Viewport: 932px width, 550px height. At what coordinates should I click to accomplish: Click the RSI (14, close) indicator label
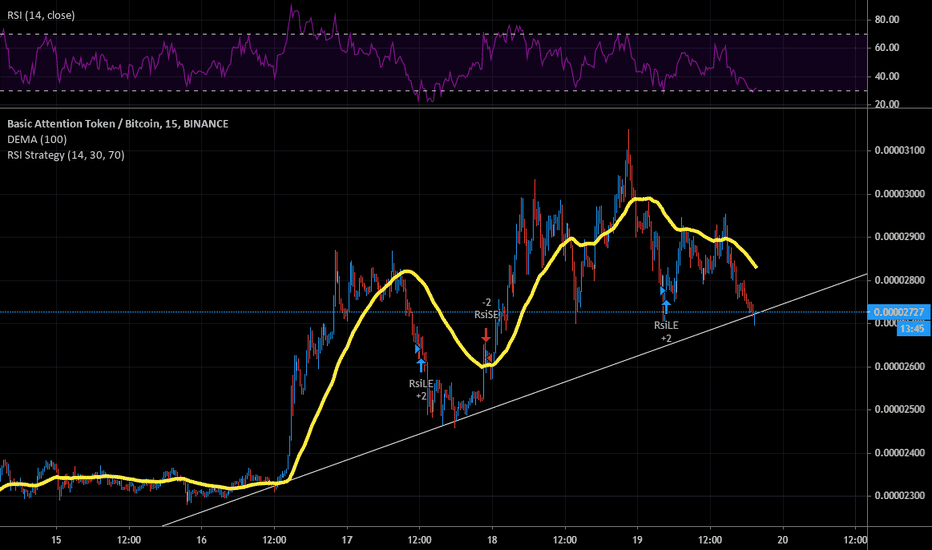(x=41, y=15)
